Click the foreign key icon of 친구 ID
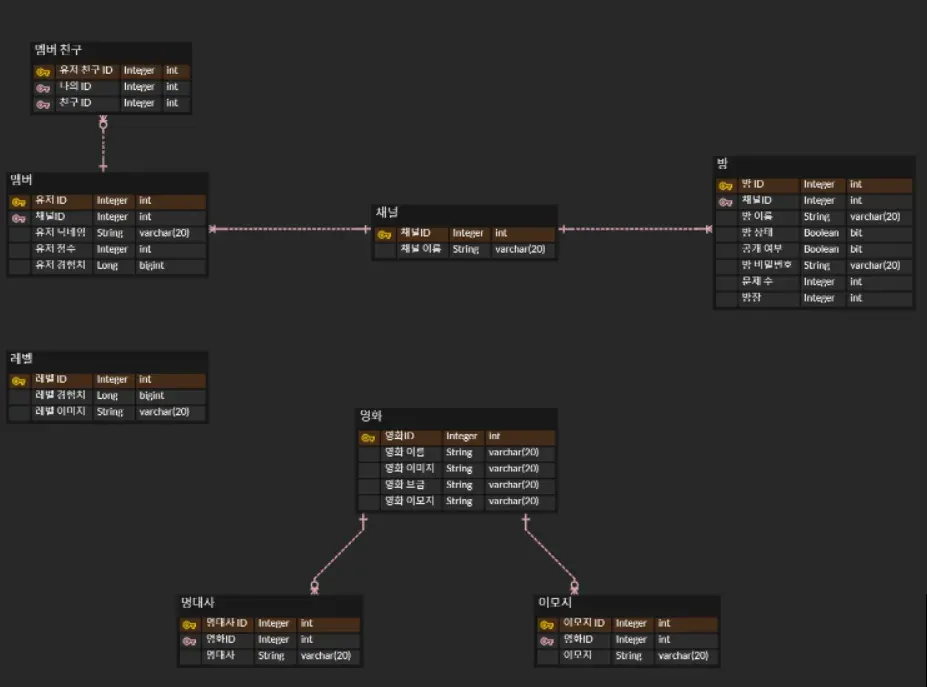This screenshot has height=687, width=927. point(43,104)
